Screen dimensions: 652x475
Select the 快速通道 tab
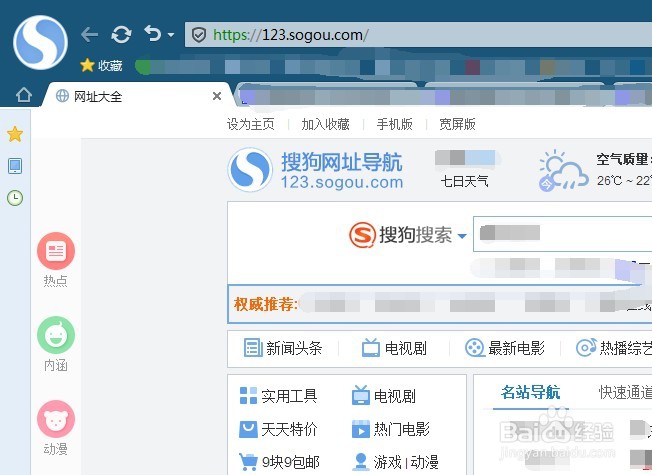coord(625,392)
